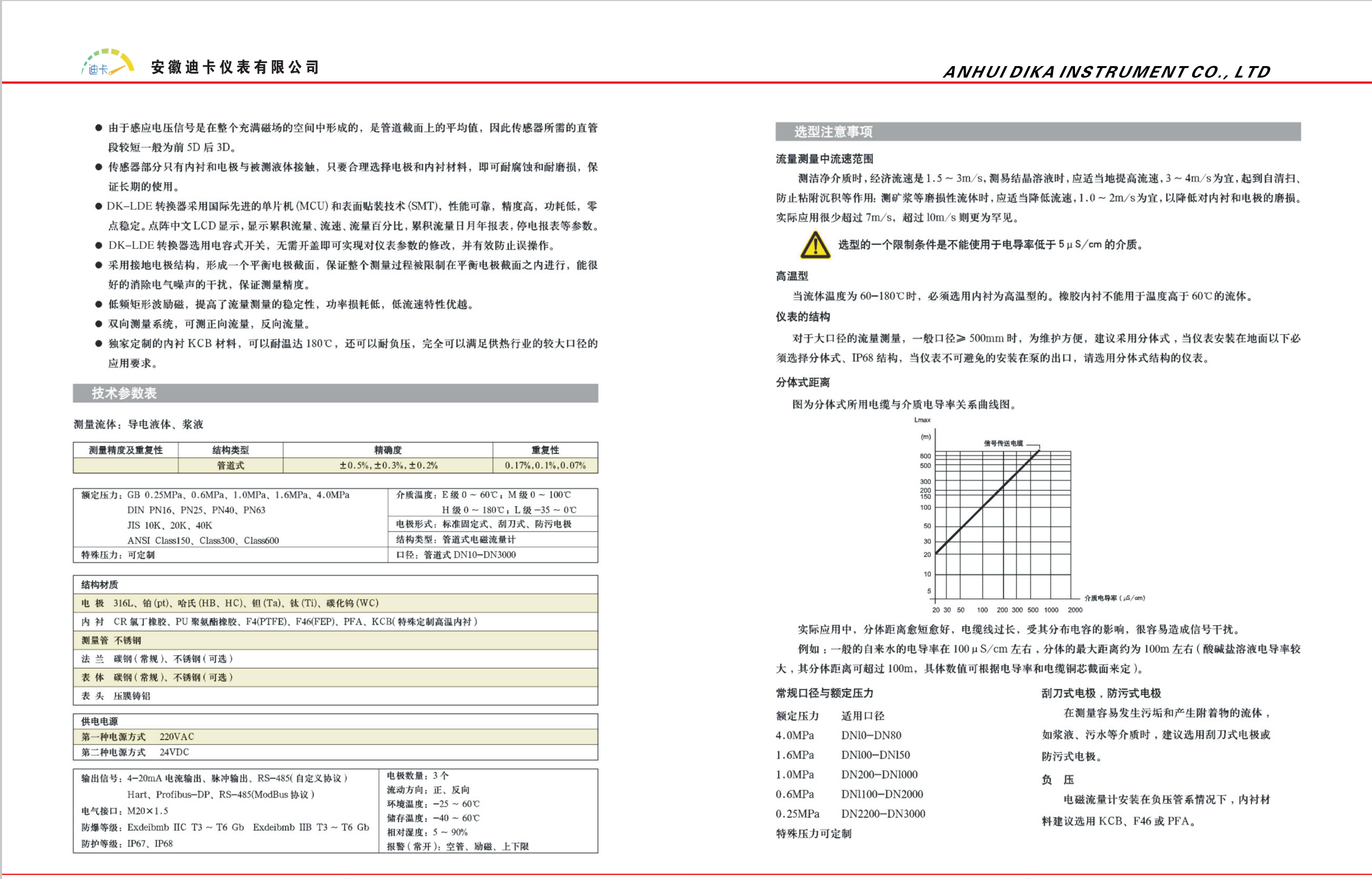Click the 刮刀式电极，防污式电极 heading

pos(1101,693)
